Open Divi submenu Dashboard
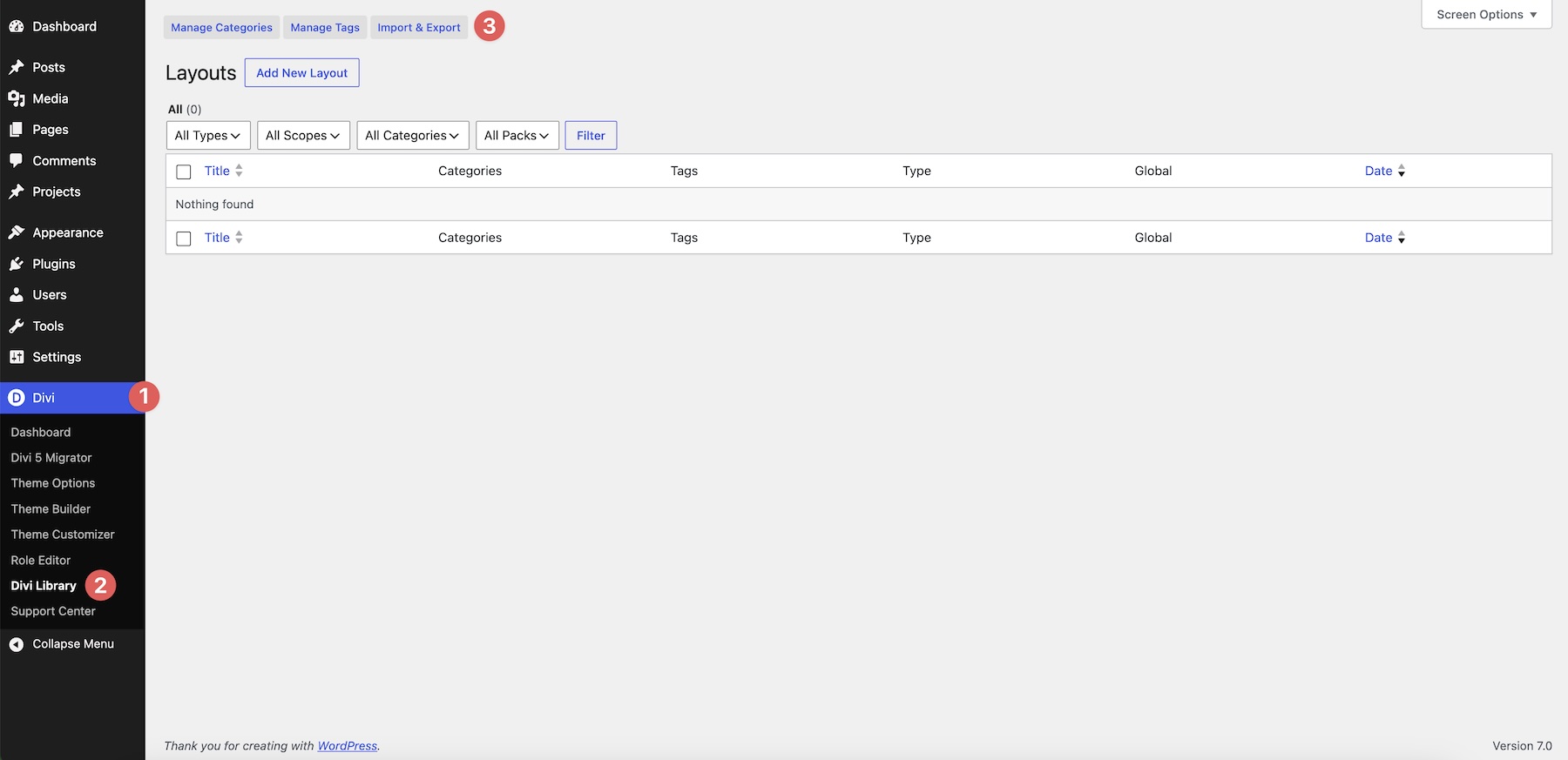The width and height of the screenshot is (1568, 760). (x=41, y=432)
